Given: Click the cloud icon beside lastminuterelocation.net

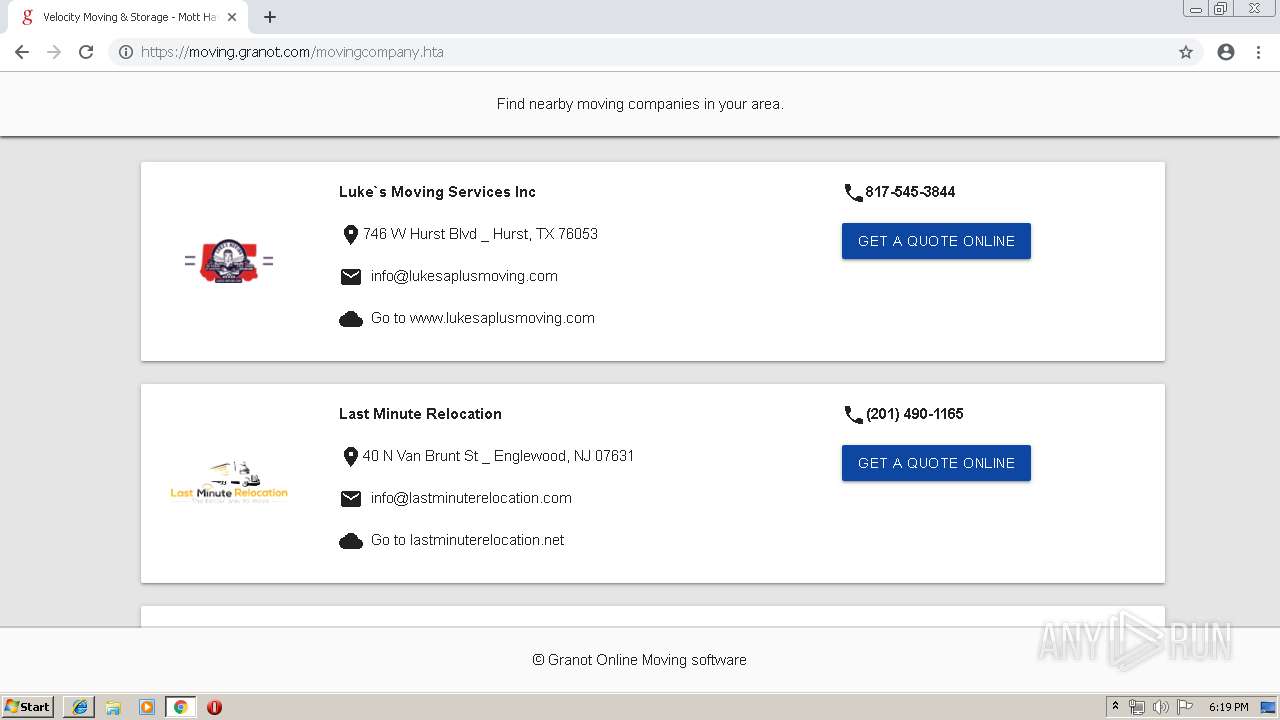Looking at the screenshot, I should 351,541.
